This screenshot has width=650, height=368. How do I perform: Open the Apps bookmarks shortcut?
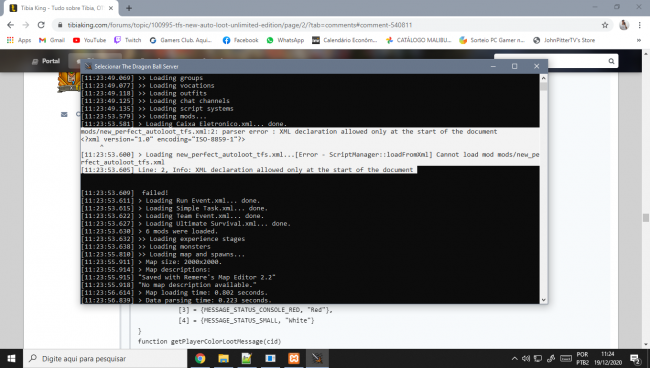point(19,40)
